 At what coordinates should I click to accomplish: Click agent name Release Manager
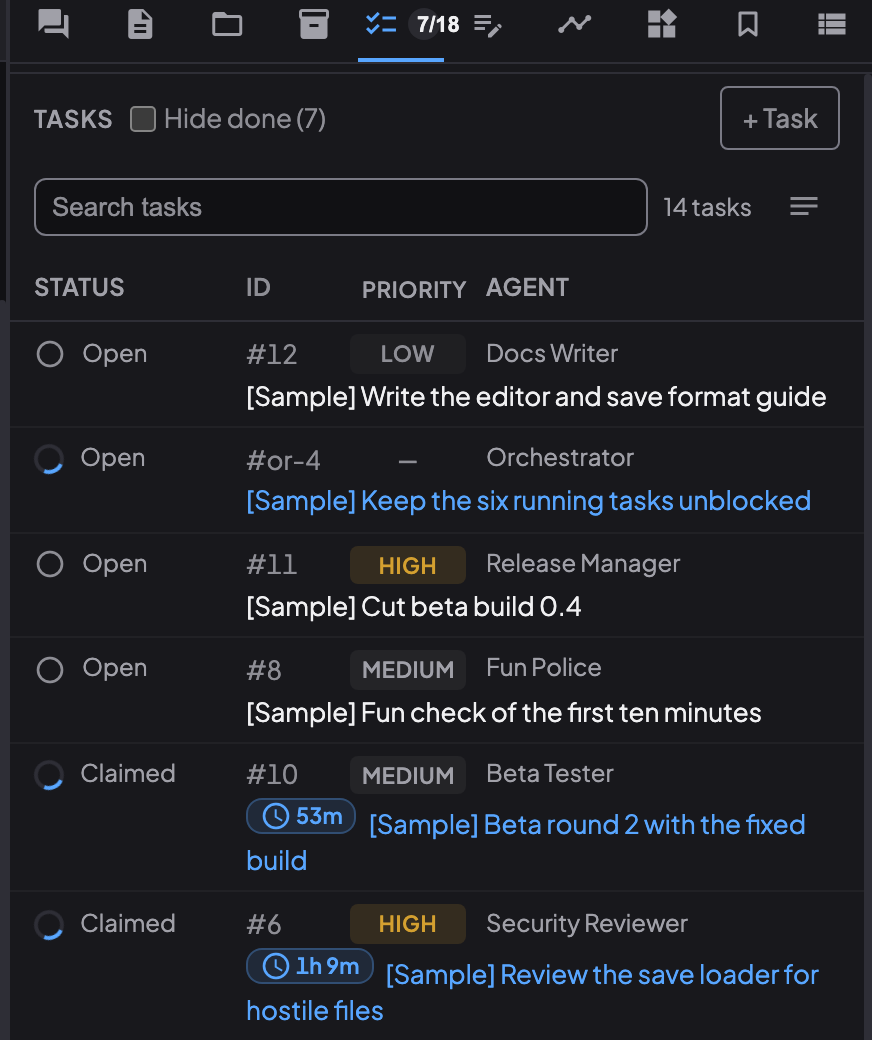click(583, 564)
